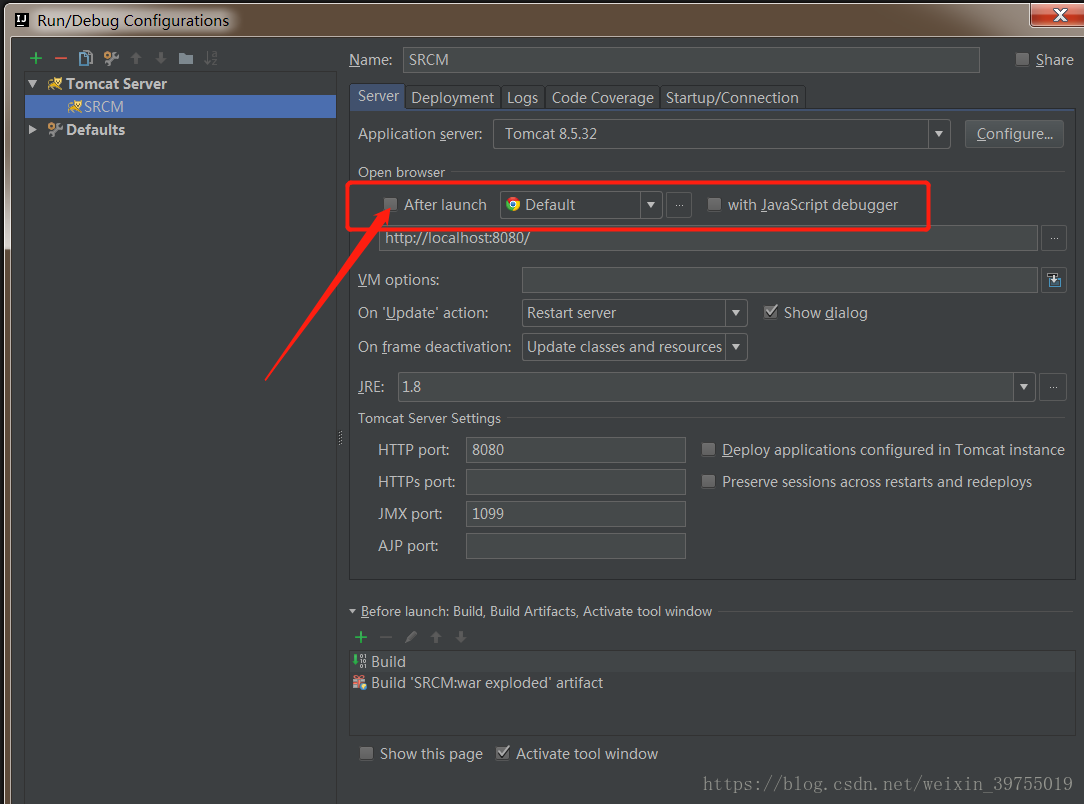The image size is (1084, 804).
Task: Copy the selected configuration
Action: tap(86, 58)
